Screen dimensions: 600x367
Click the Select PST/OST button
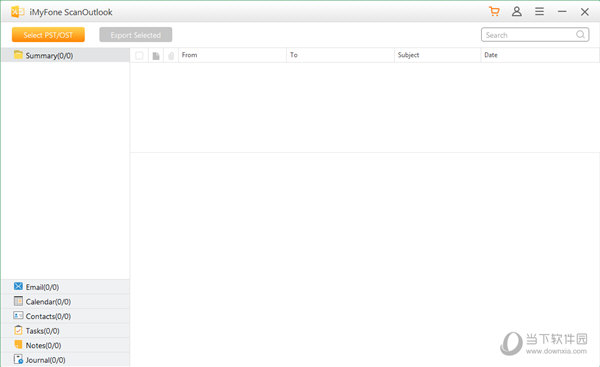[48, 35]
